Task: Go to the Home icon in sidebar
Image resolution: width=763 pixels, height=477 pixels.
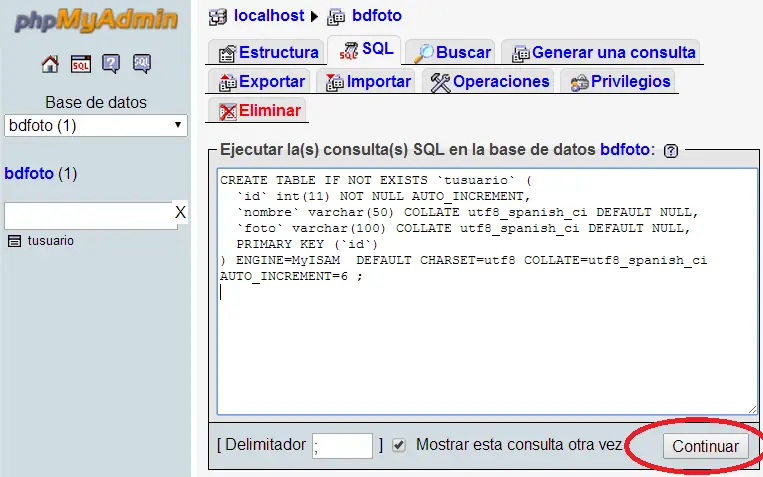Action: pos(50,64)
